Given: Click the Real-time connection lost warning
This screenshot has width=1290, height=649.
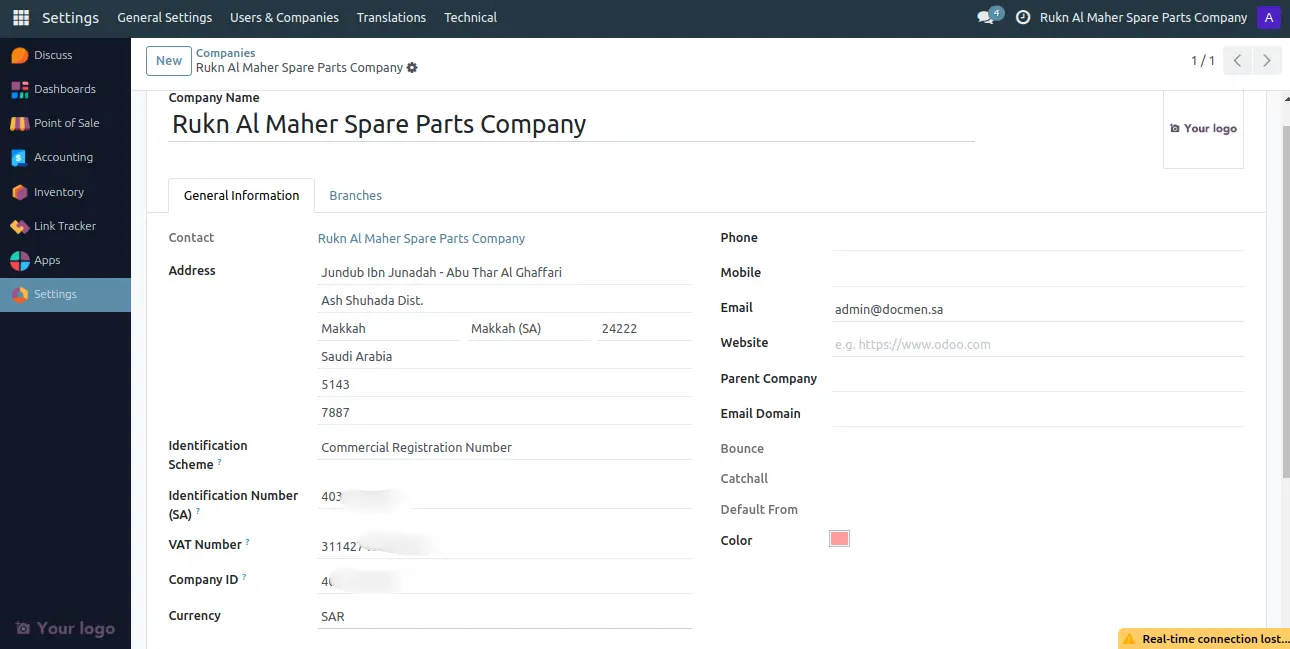Looking at the screenshot, I should coord(1204,638).
